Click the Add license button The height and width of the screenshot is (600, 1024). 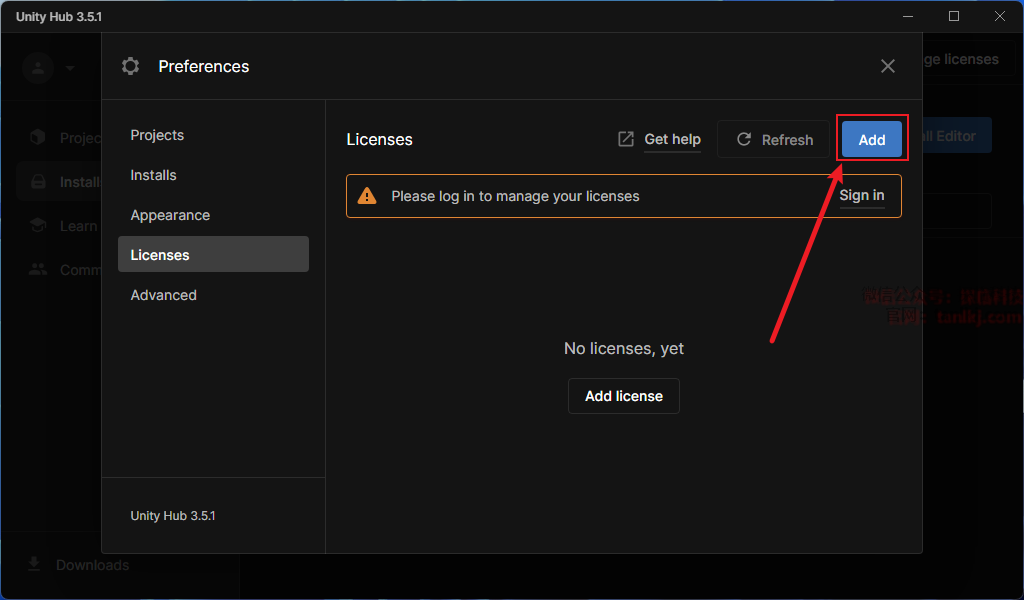coord(623,396)
